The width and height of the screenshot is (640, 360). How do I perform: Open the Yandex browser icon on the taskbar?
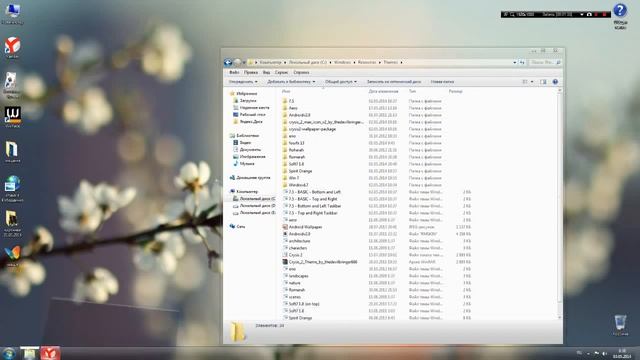(50, 353)
